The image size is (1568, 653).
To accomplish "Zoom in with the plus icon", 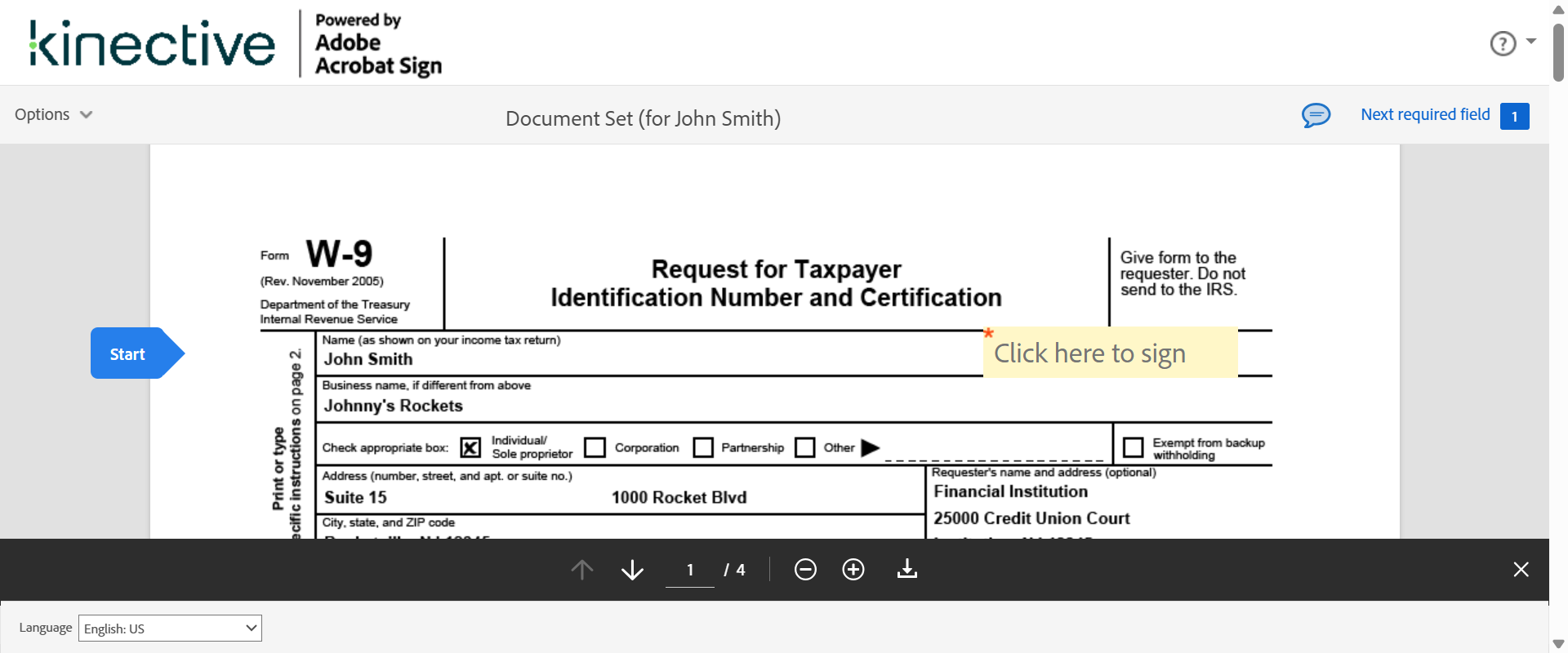I will tap(853, 569).
